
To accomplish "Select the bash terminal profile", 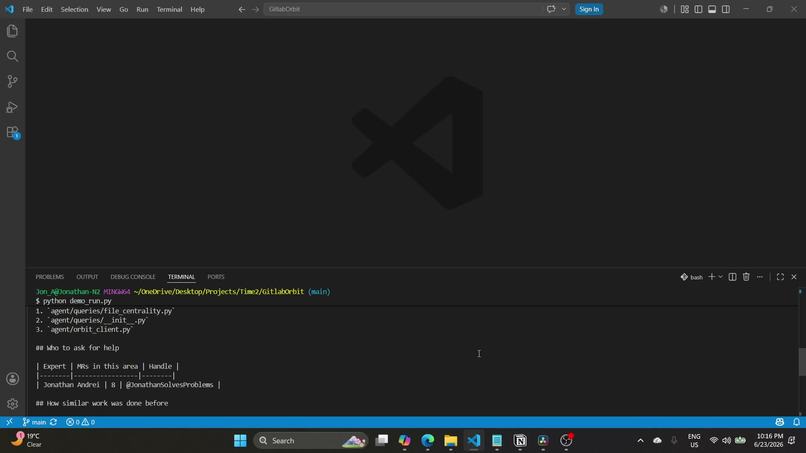I will click(x=691, y=277).
